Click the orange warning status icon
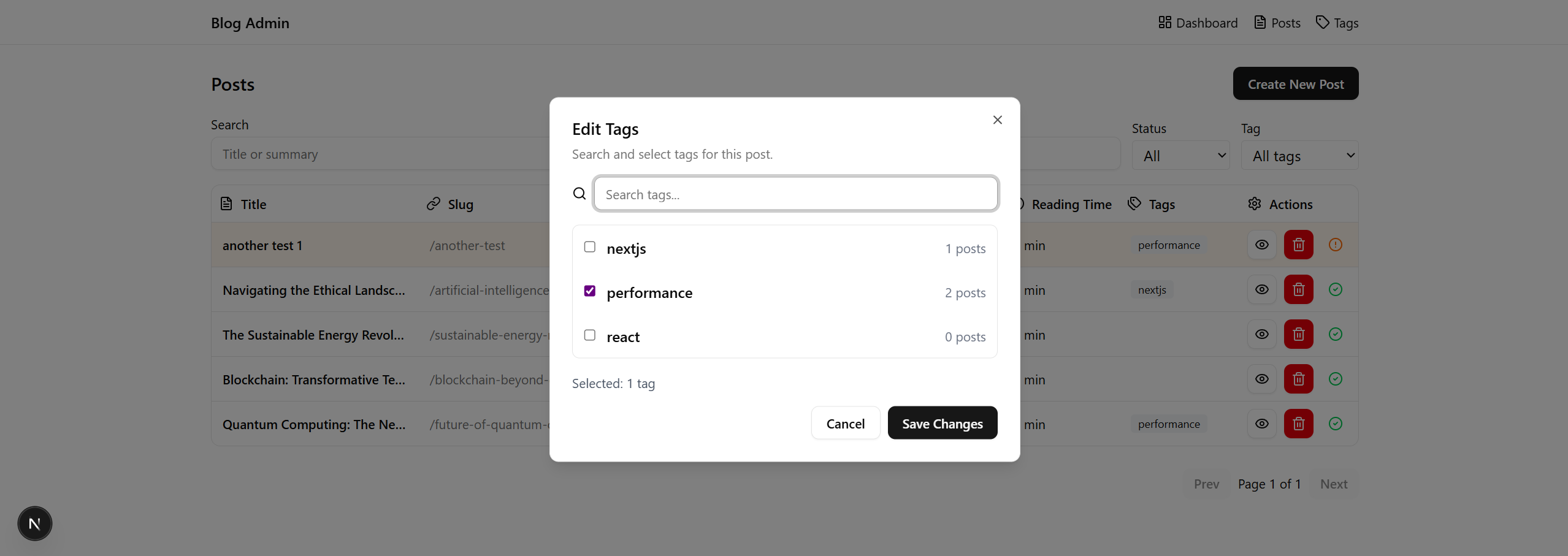 pos(1335,245)
